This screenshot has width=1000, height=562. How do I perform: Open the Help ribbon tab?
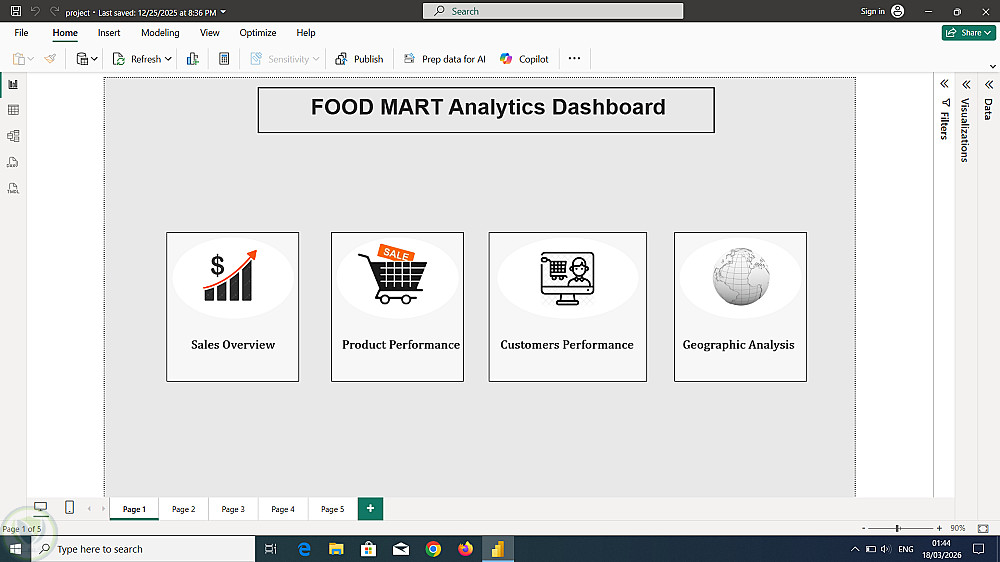tap(305, 33)
